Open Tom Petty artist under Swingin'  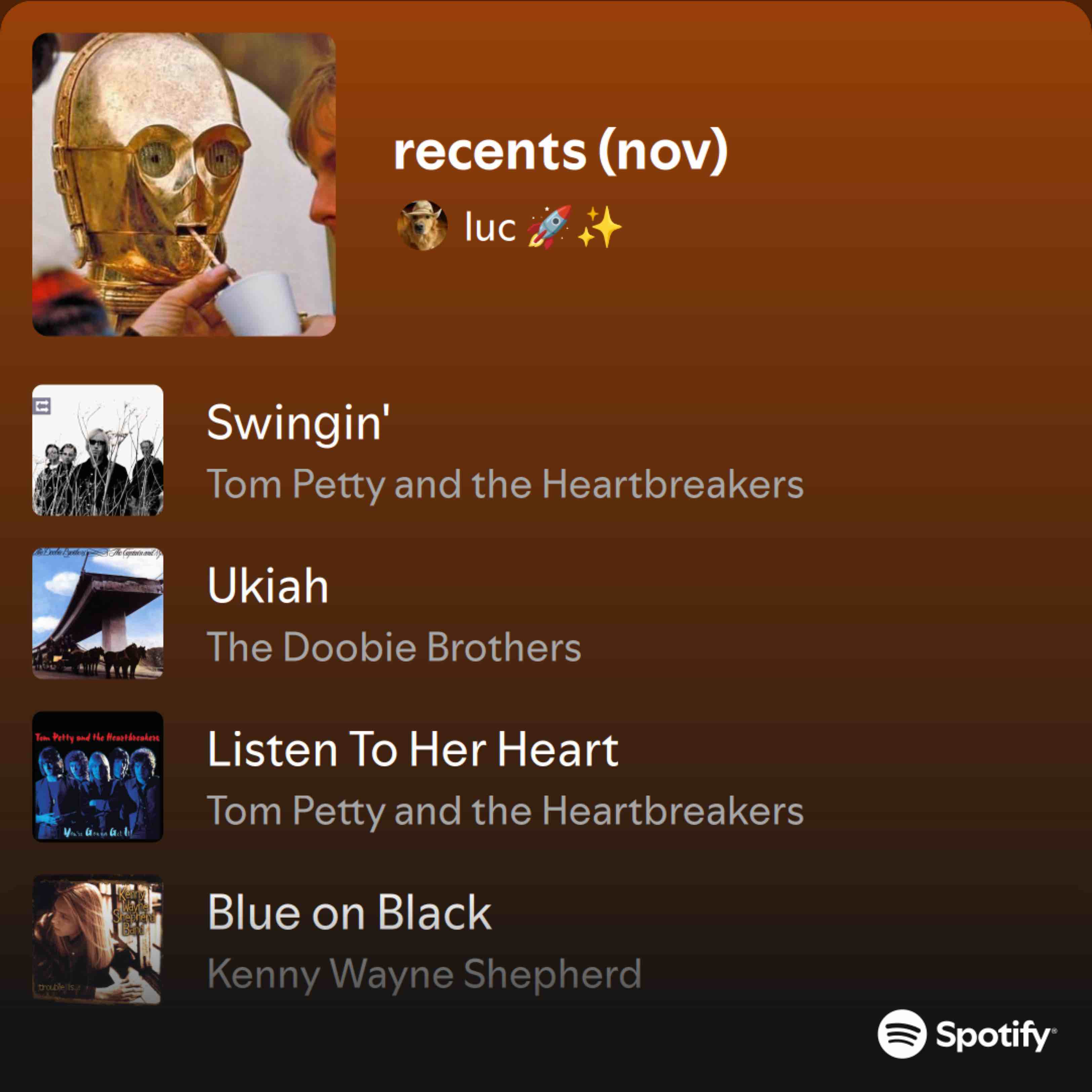click(505, 485)
